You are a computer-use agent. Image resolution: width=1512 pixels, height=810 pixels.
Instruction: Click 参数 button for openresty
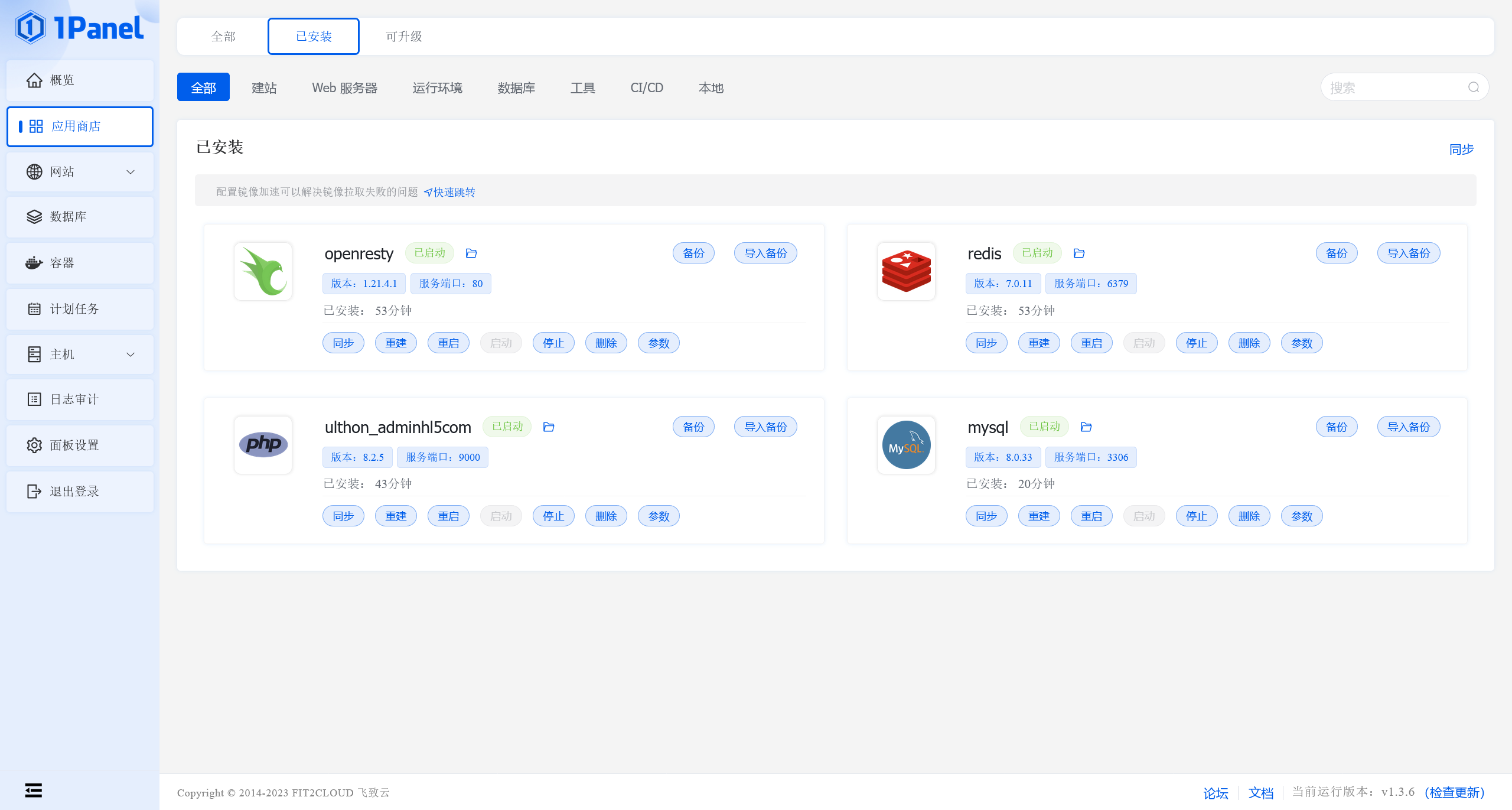[659, 343]
